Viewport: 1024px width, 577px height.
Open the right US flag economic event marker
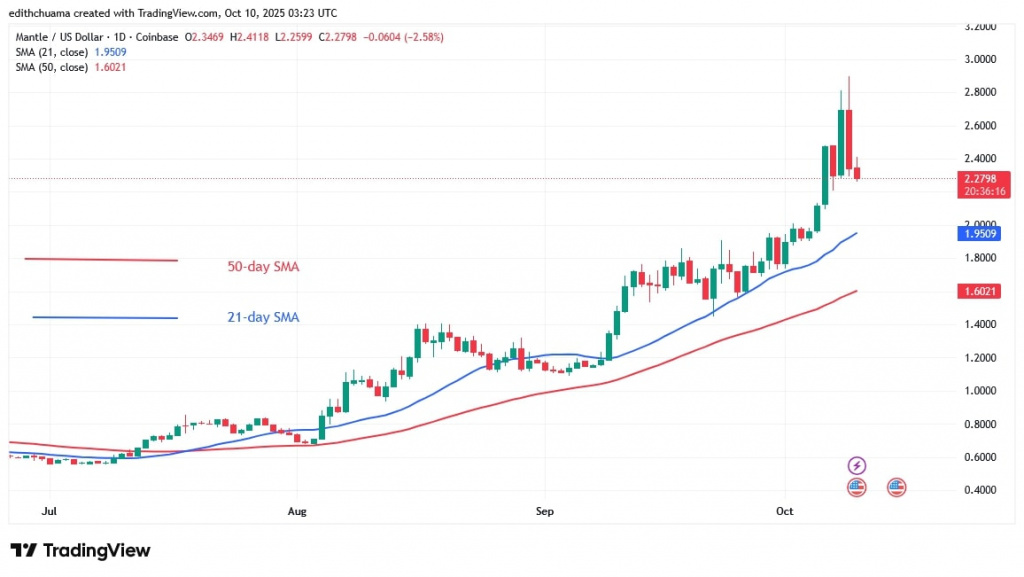pyautogui.click(x=896, y=487)
